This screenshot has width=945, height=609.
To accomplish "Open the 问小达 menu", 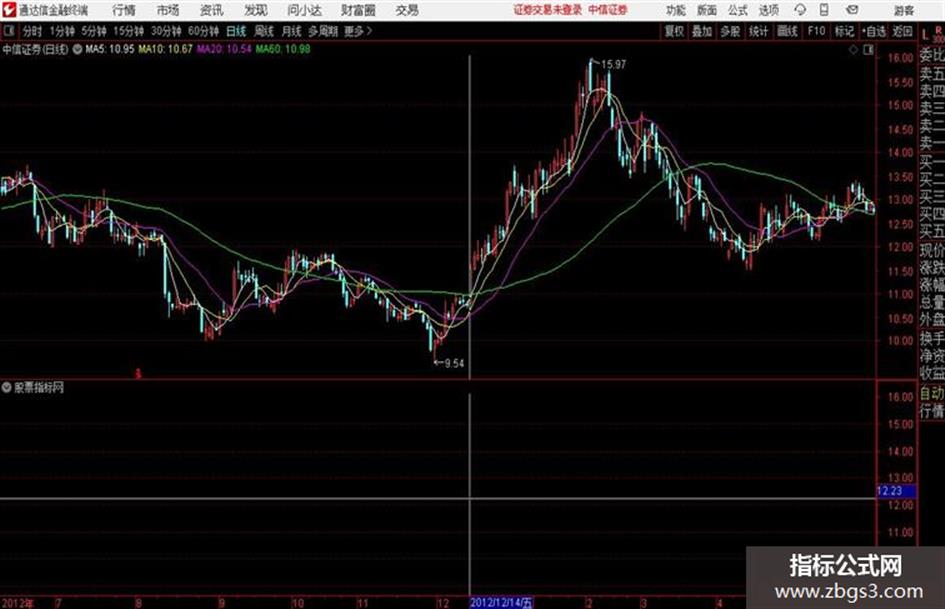I will [304, 10].
